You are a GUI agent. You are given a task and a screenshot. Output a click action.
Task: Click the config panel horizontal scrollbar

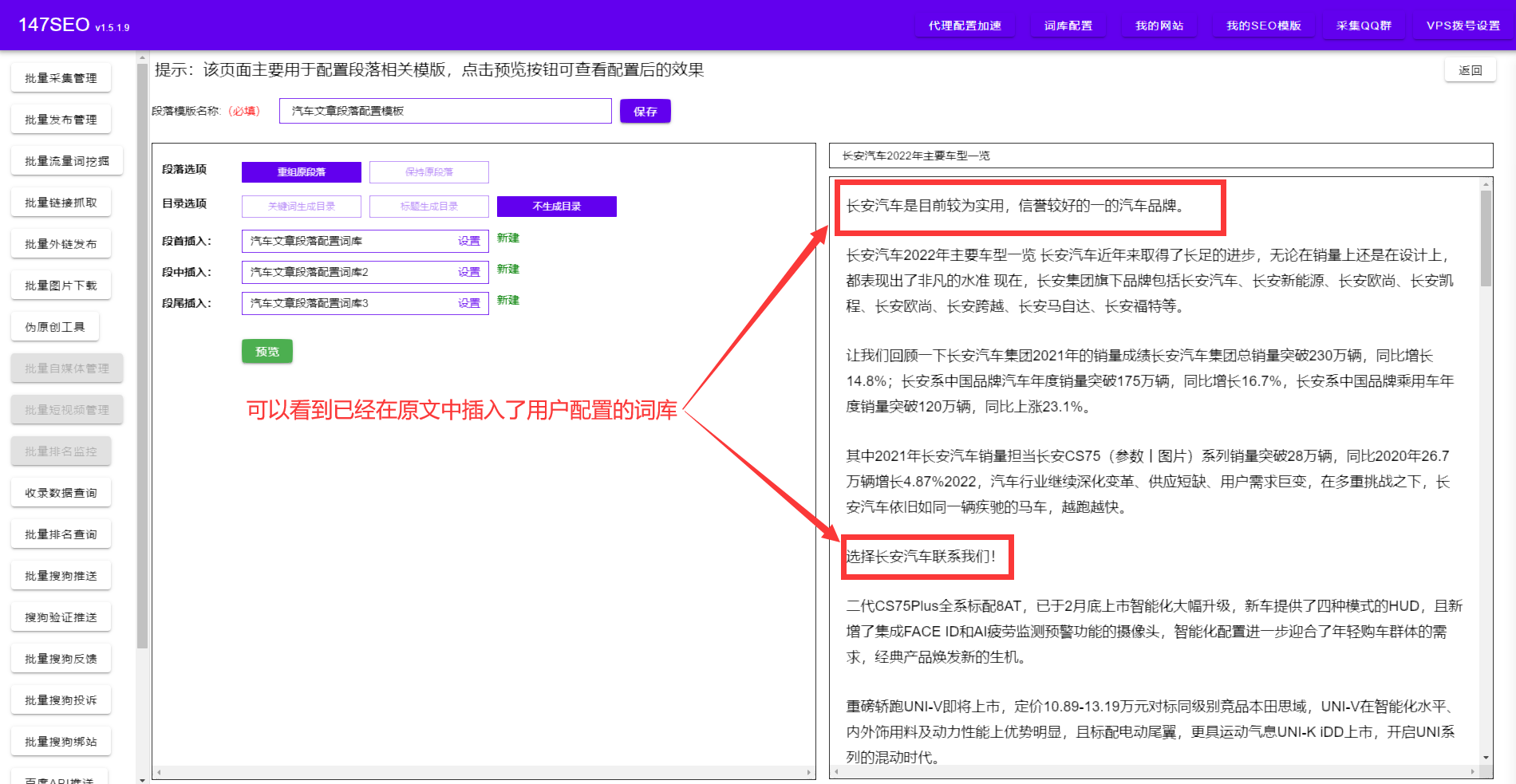coord(484,772)
